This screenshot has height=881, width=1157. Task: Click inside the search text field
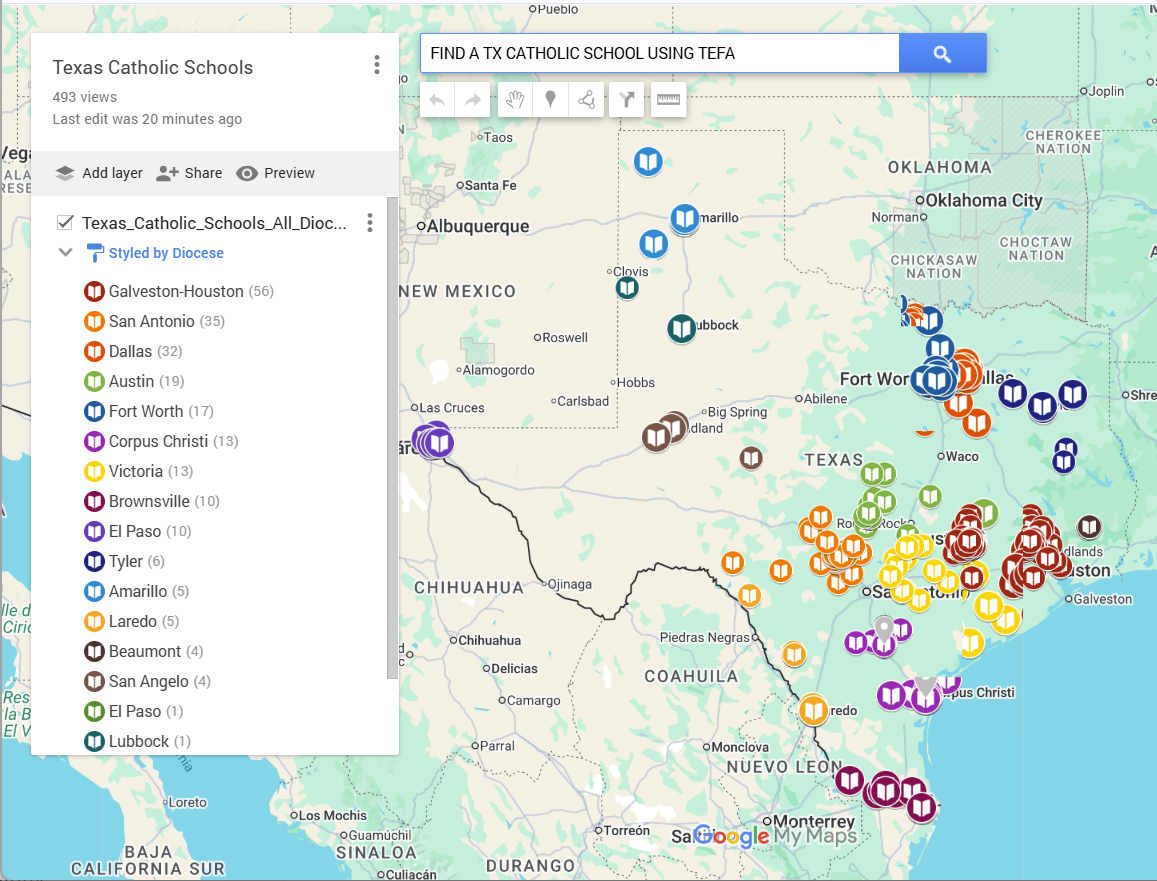(x=660, y=52)
